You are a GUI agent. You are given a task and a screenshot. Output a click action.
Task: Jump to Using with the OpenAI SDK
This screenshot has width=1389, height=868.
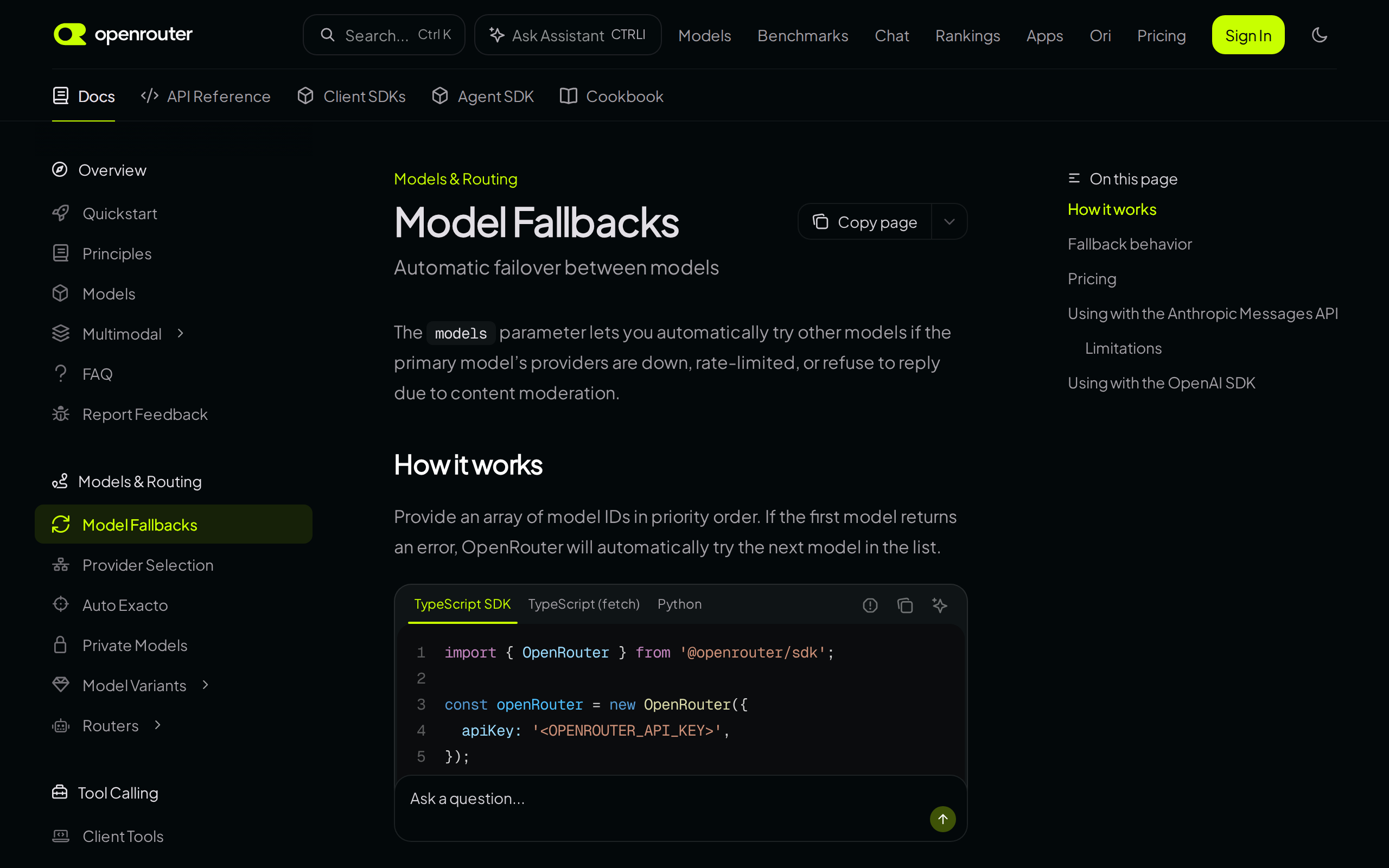(1161, 383)
